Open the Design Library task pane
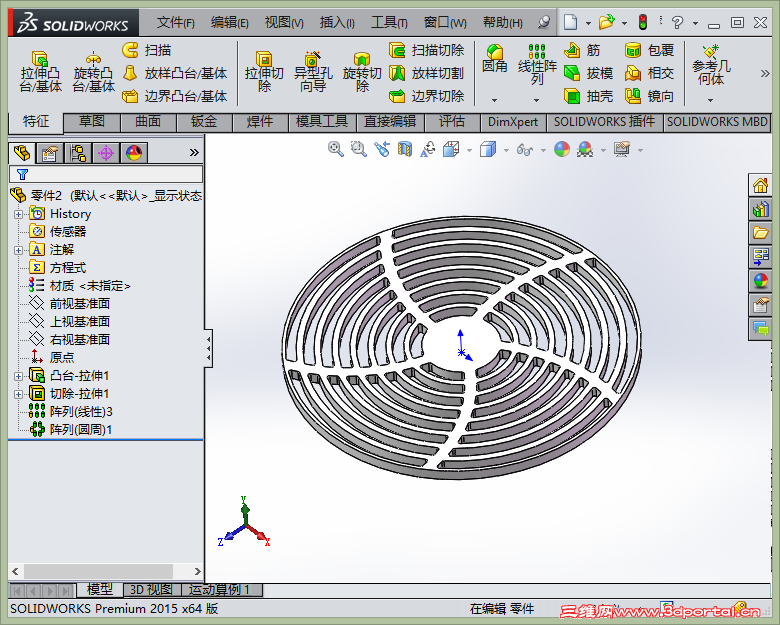This screenshot has height=625, width=780. [x=760, y=209]
